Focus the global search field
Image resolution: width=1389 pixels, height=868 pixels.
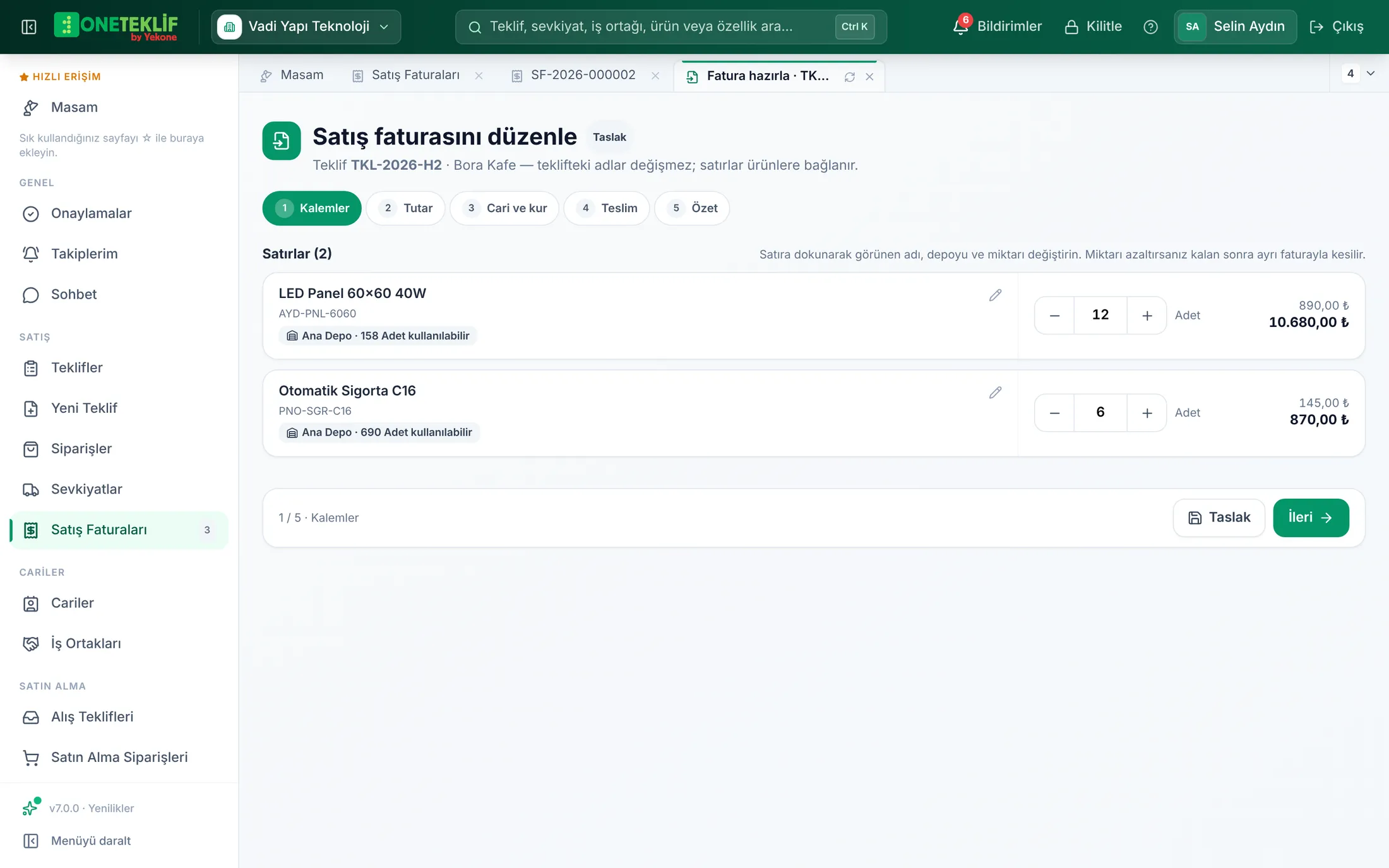(671, 27)
